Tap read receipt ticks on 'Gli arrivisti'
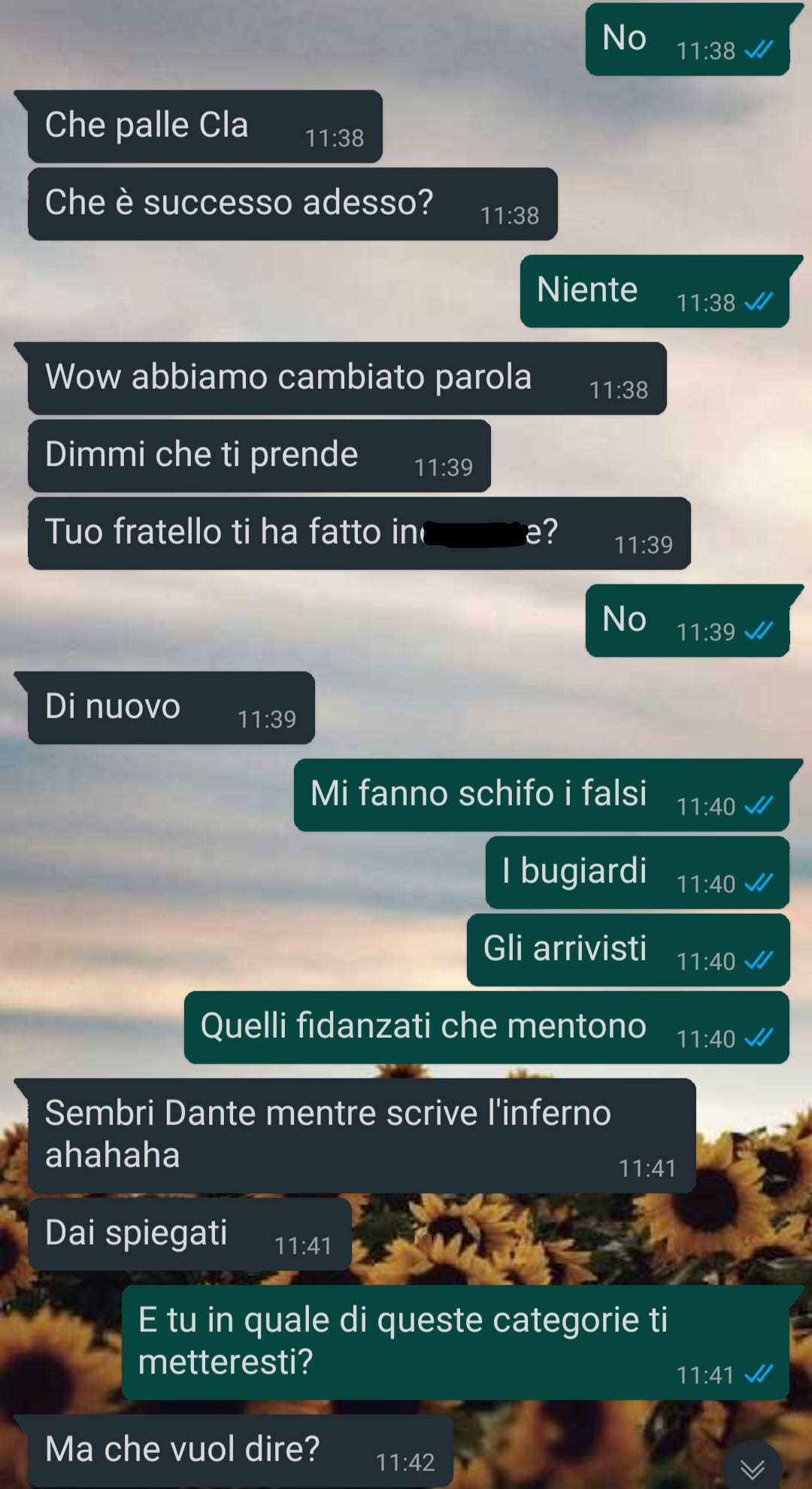 [x=759, y=960]
